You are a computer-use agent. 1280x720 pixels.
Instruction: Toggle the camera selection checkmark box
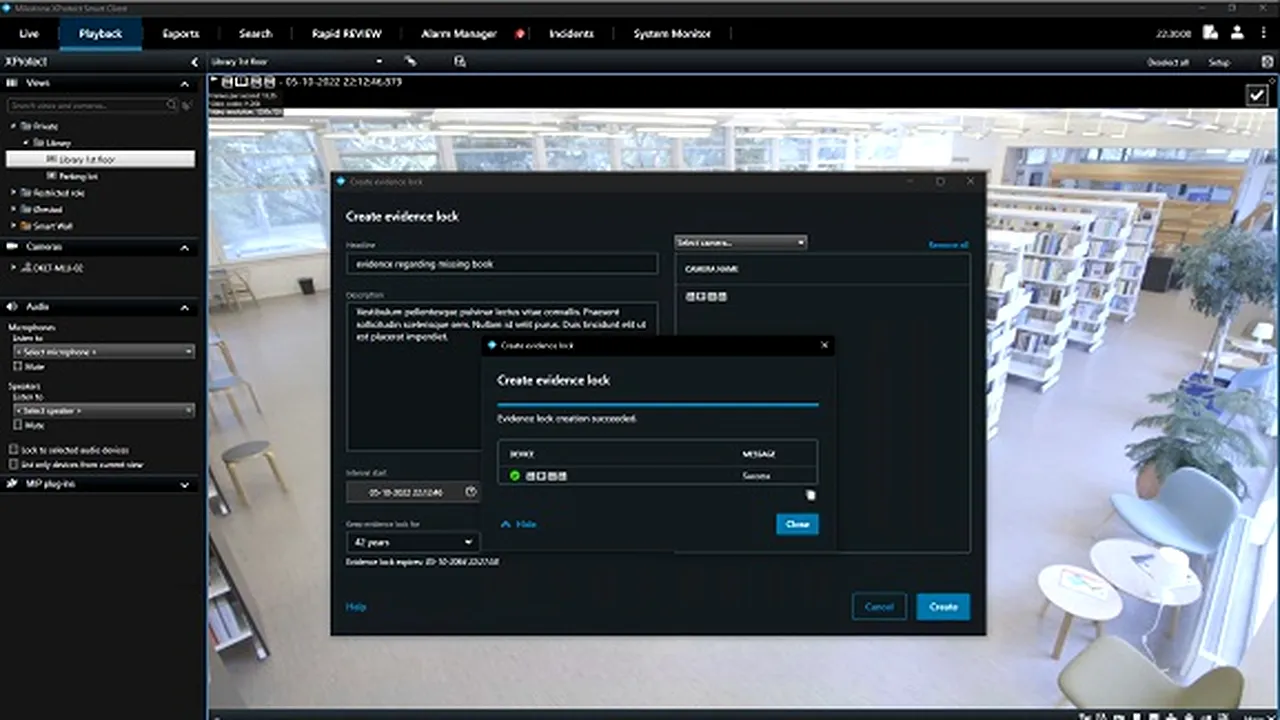(1256, 95)
